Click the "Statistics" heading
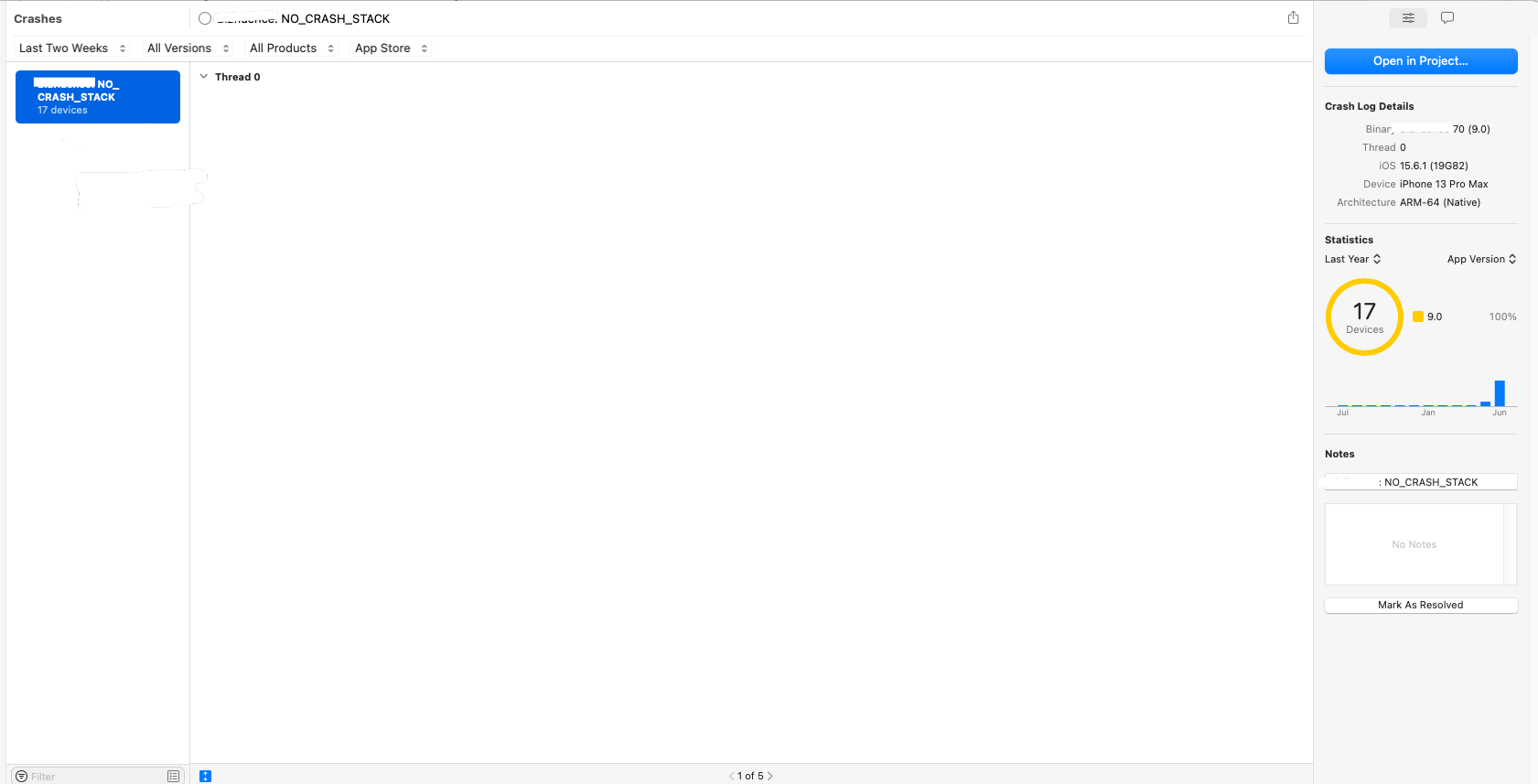The height and width of the screenshot is (784, 1538). click(x=1349, y=240)
